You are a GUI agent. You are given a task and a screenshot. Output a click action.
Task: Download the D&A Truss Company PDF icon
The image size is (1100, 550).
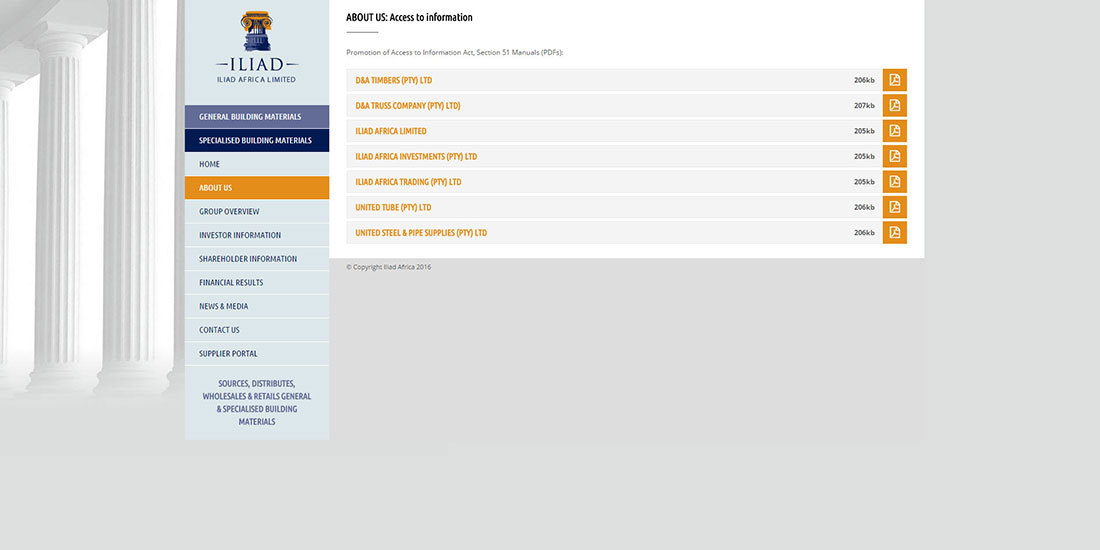click(894, 105)
